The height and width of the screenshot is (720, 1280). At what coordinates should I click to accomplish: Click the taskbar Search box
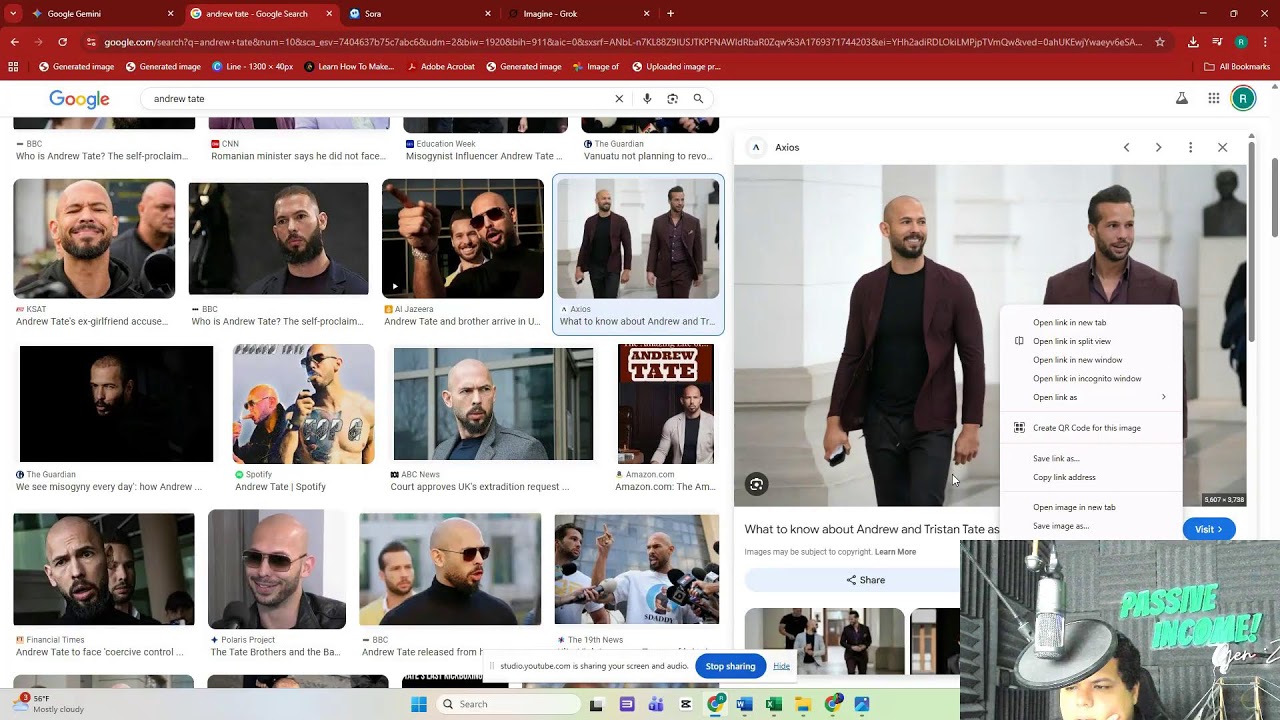[x=508, y=704]
